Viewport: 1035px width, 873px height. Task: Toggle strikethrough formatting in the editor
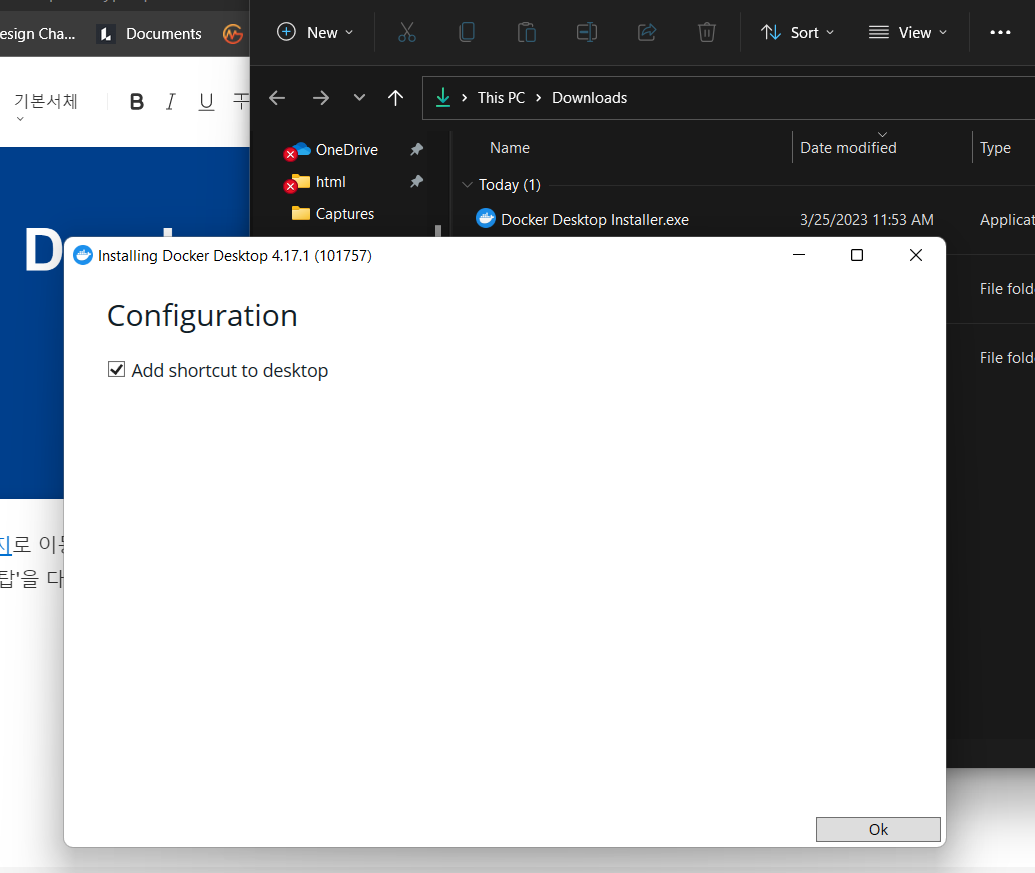(x=242, y=102)
